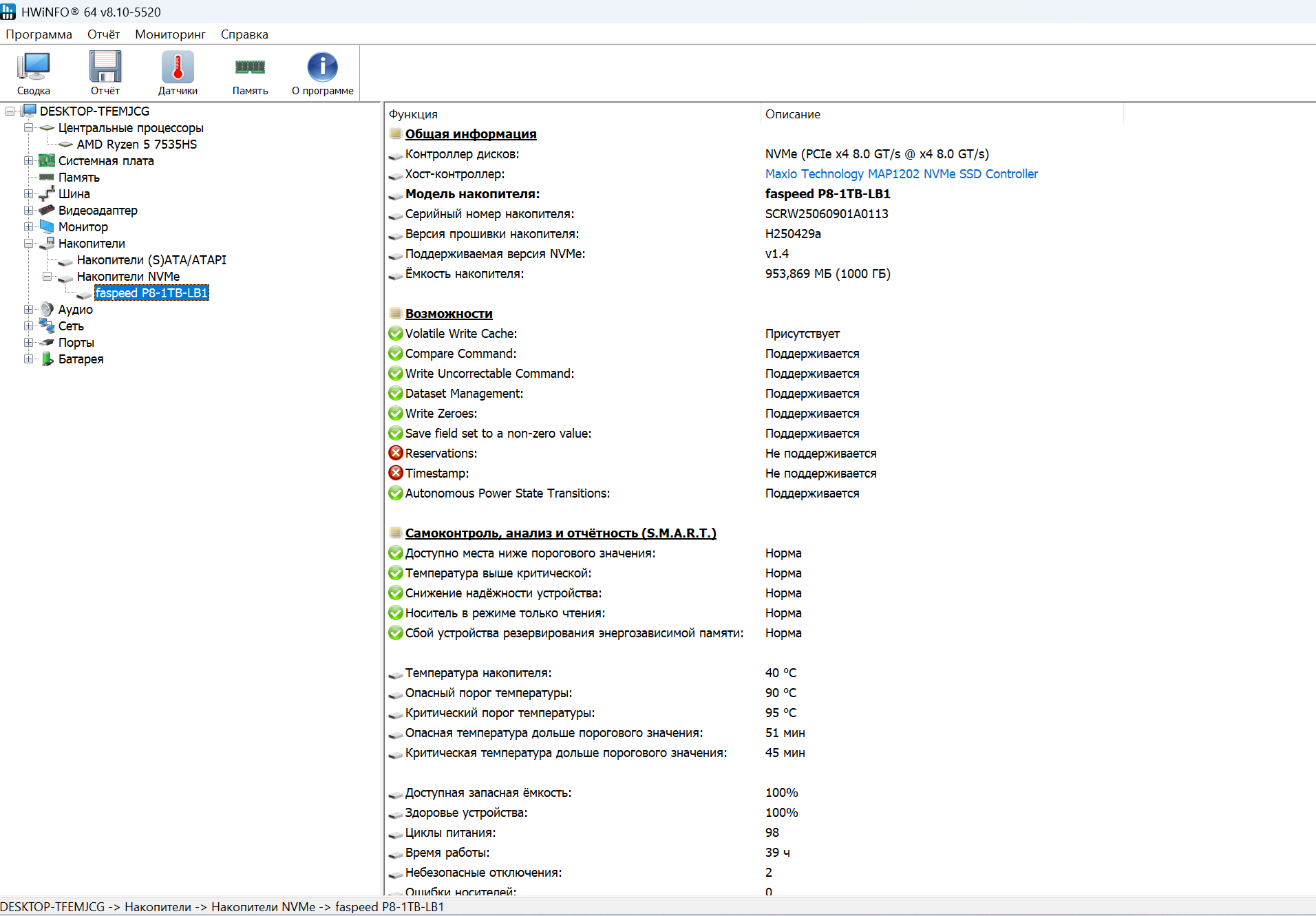
Task: Collapse the DESKTOP-TFEMJCG root node
Action: (10, 111)
